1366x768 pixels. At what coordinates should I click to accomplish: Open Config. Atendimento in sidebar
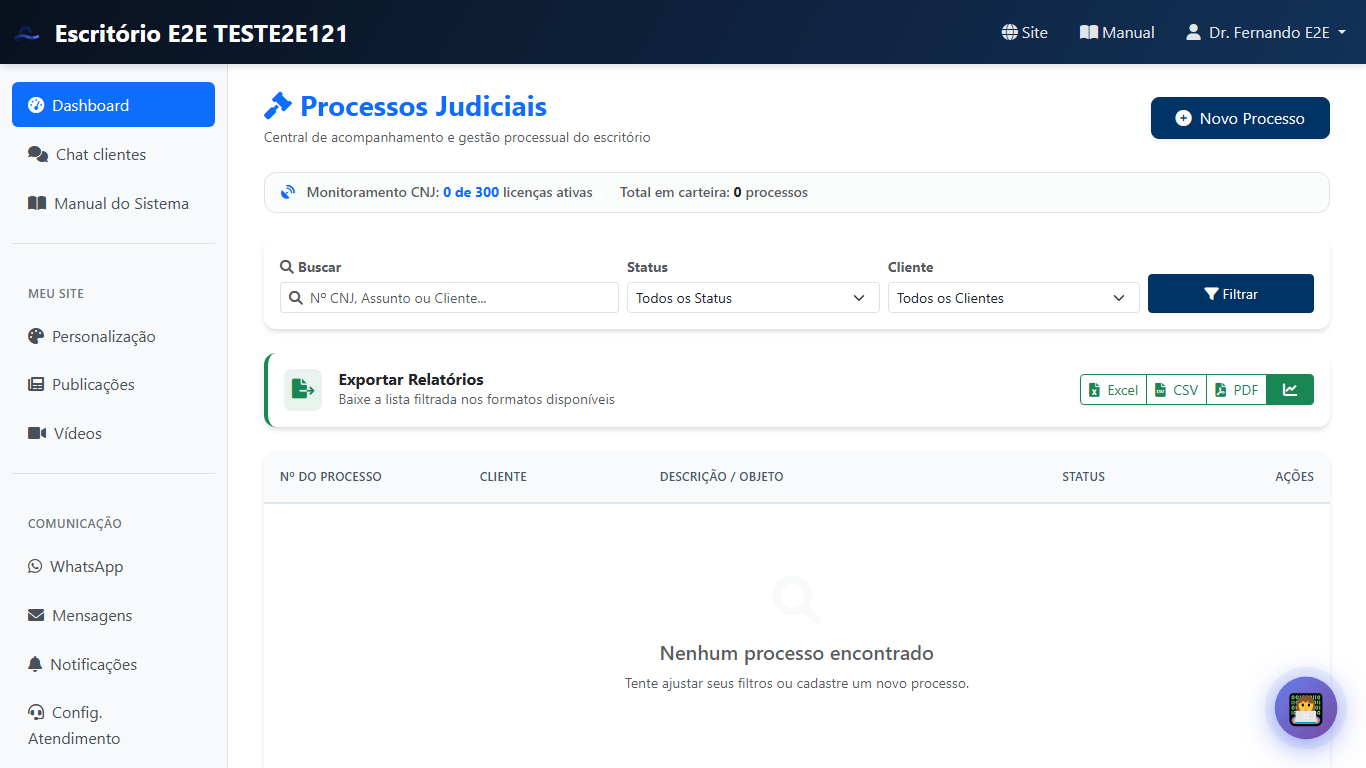point(113,725)
